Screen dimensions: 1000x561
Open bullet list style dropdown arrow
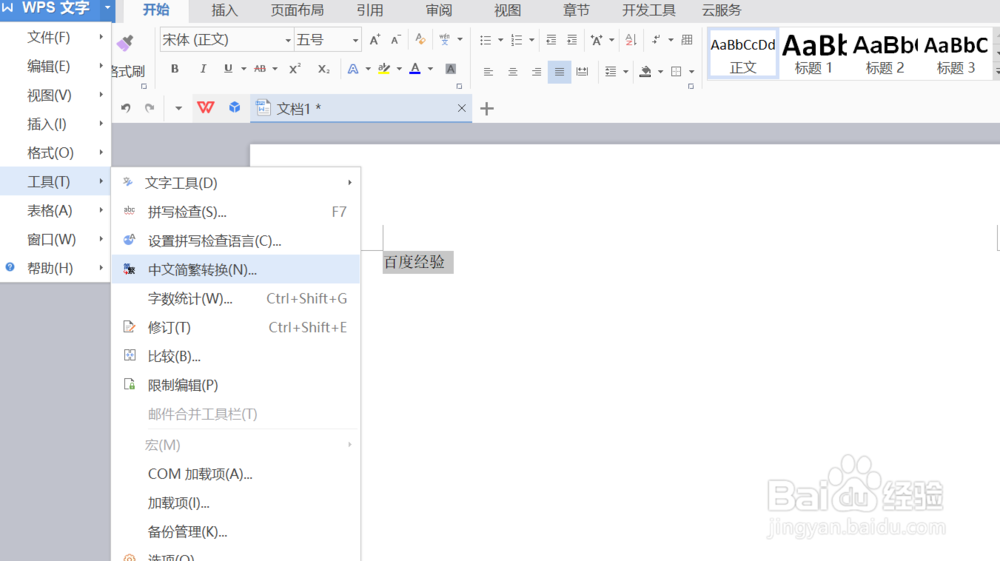501,40
